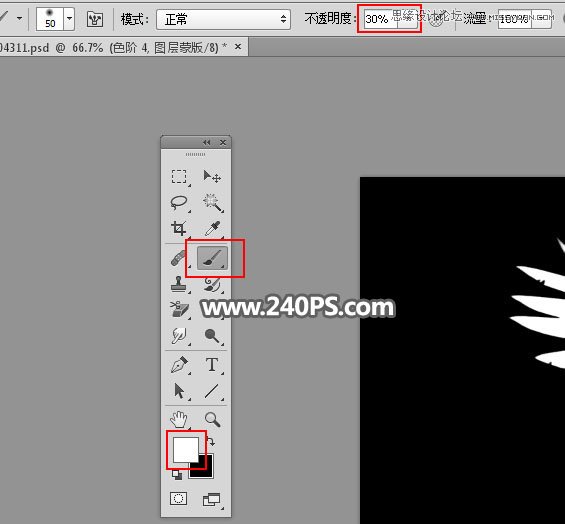Select the Move tool
Viewport: 565px width, 524px height.
(x=212, y=177)
